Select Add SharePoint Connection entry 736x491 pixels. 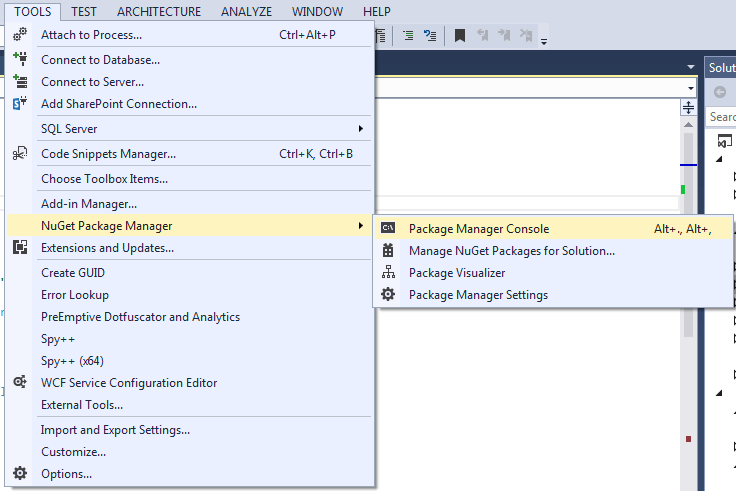190,104
